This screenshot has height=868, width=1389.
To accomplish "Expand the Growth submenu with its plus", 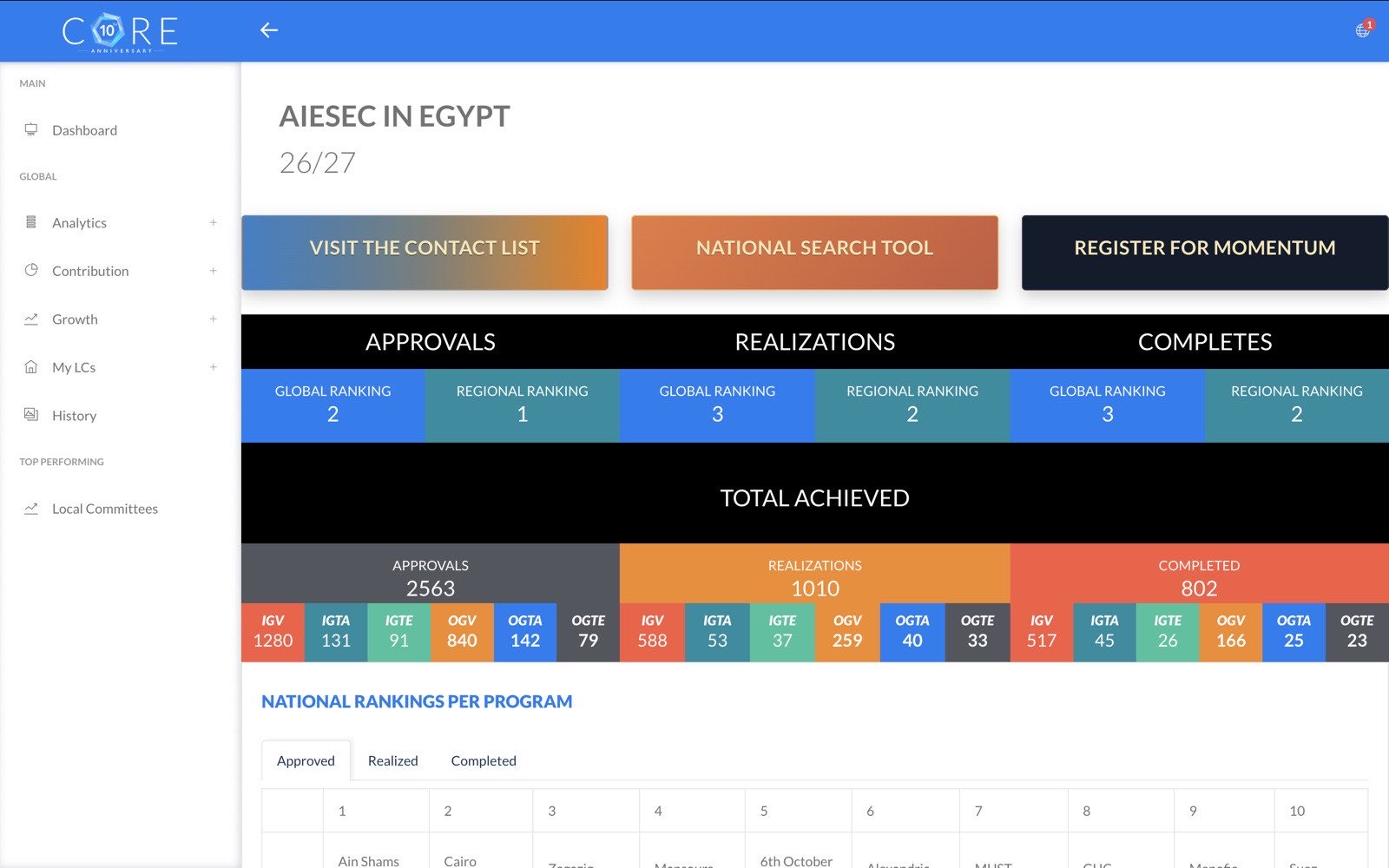I will 213,319.
